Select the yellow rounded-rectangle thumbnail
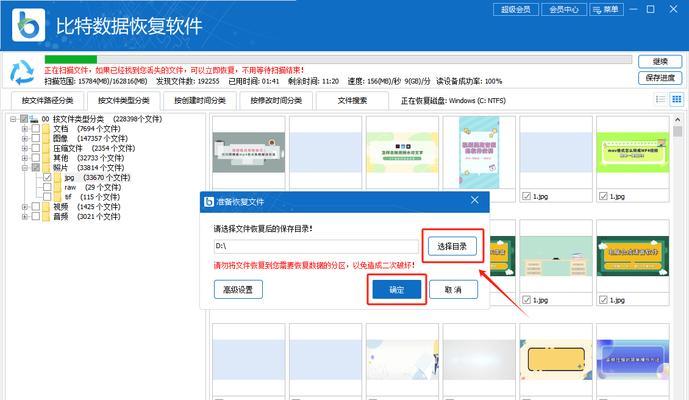689x400 pixels. click(556, 360)
